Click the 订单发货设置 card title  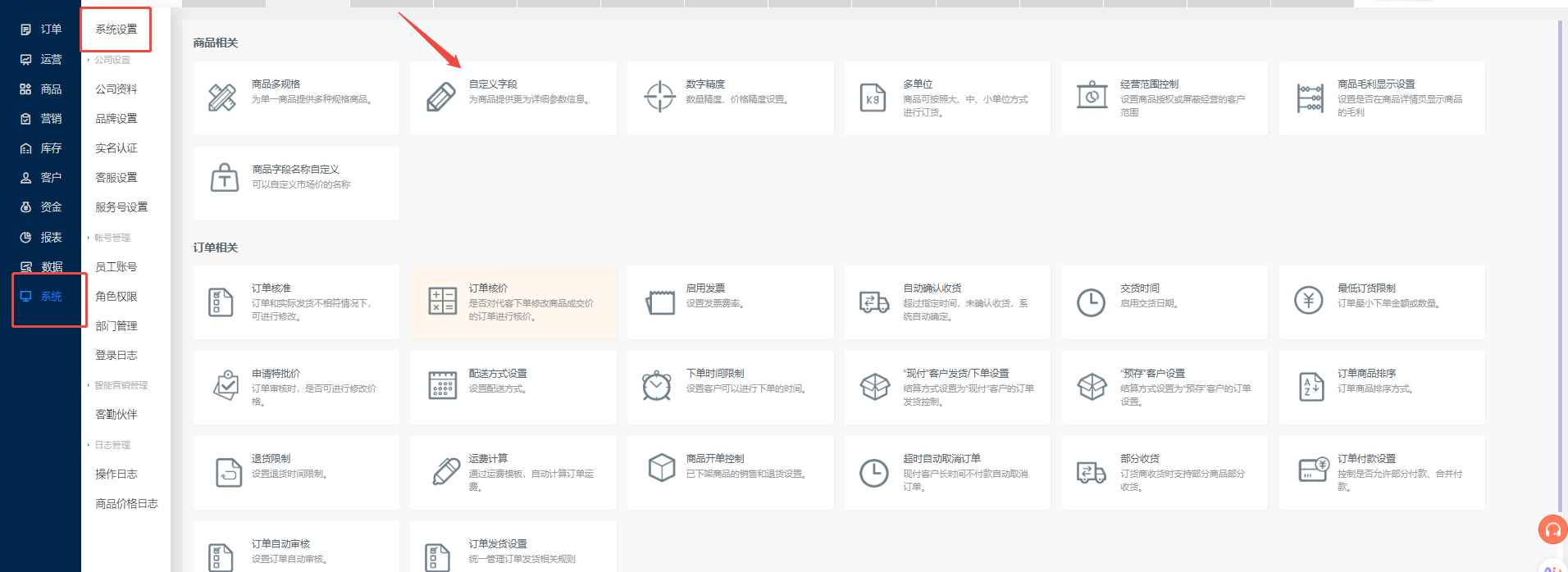pos(498,544)
